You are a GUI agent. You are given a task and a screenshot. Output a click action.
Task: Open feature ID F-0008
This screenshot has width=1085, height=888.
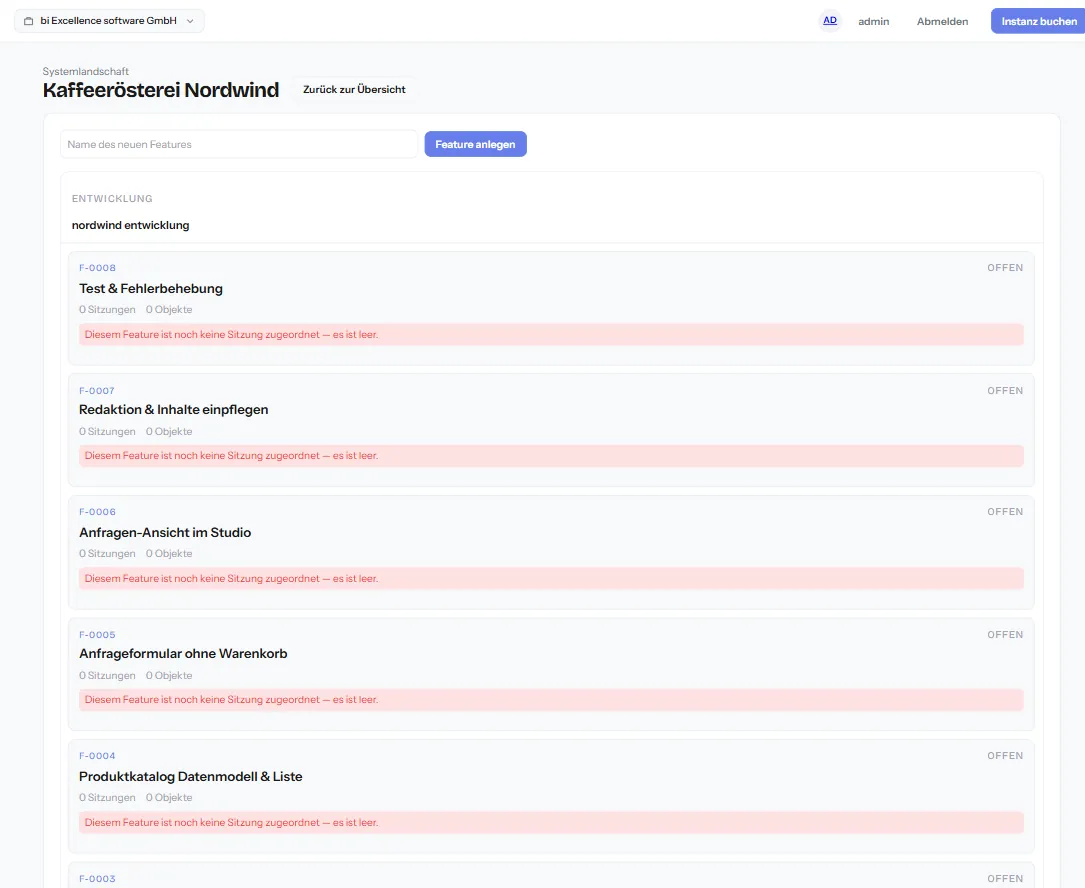click(97, 268)
